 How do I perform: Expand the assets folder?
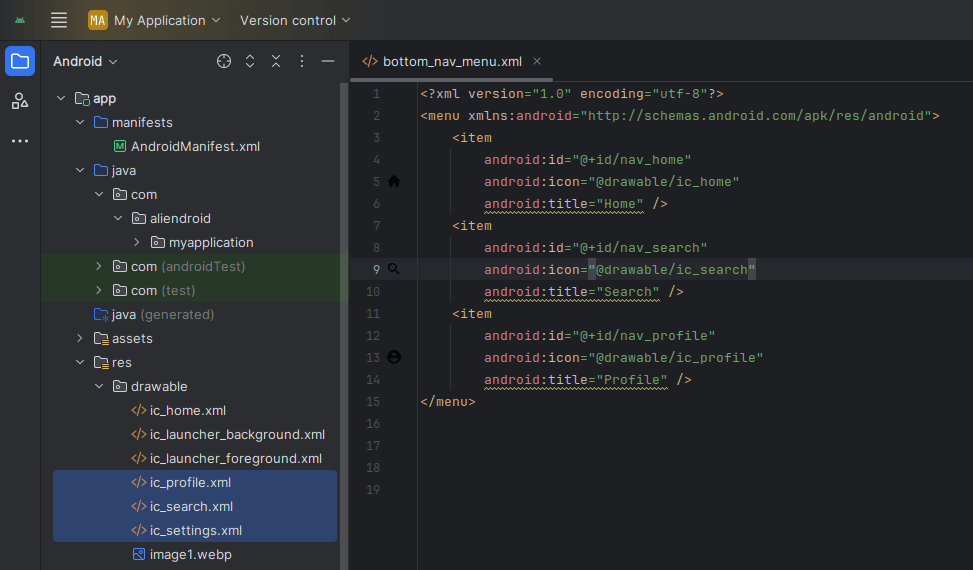(x=80, y=338)
